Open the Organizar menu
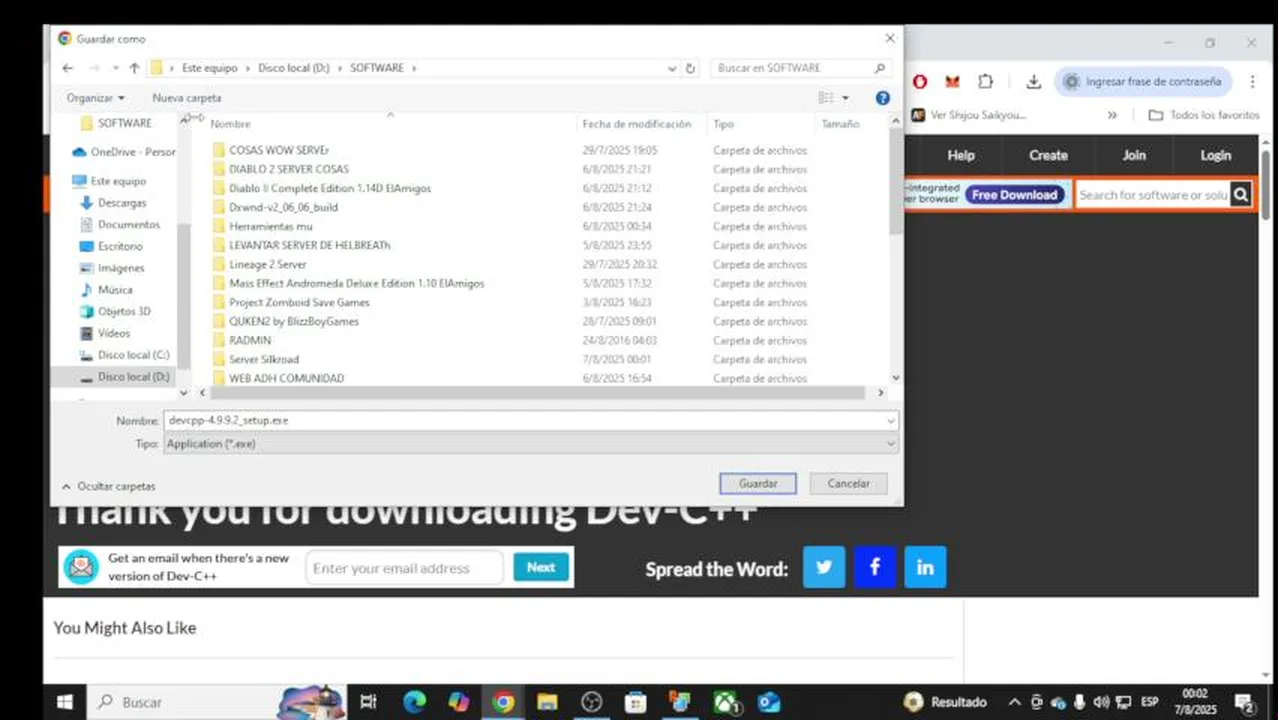1278x720 pixels. click(96, 98)
